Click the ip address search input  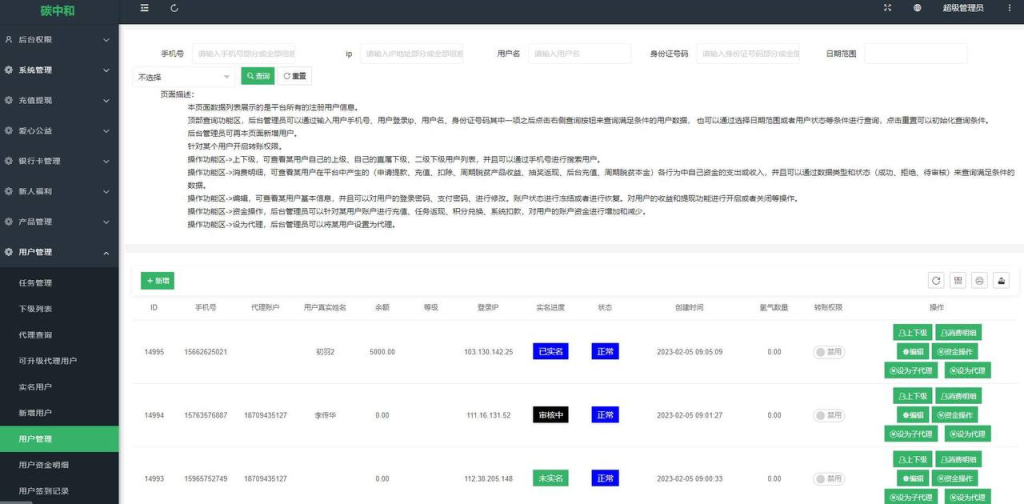point(411,54)
